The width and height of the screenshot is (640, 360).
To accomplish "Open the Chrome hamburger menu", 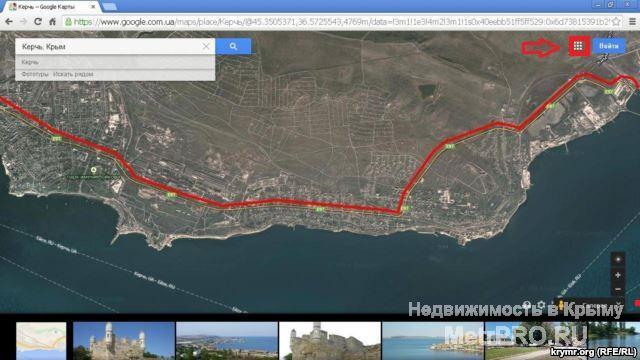I will (632, 22).
